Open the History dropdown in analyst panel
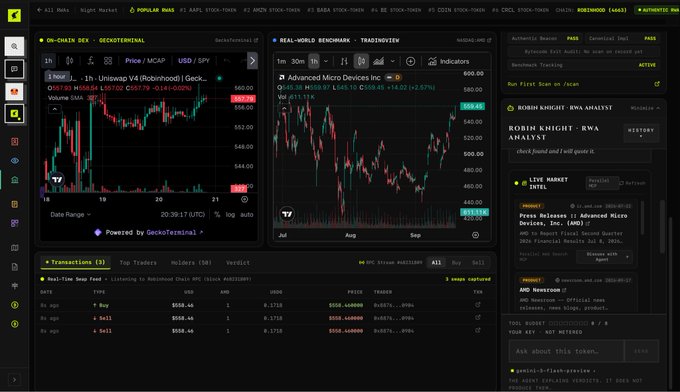Image resolution: width=680 pixels, height=392 pixels. point(641,133)
